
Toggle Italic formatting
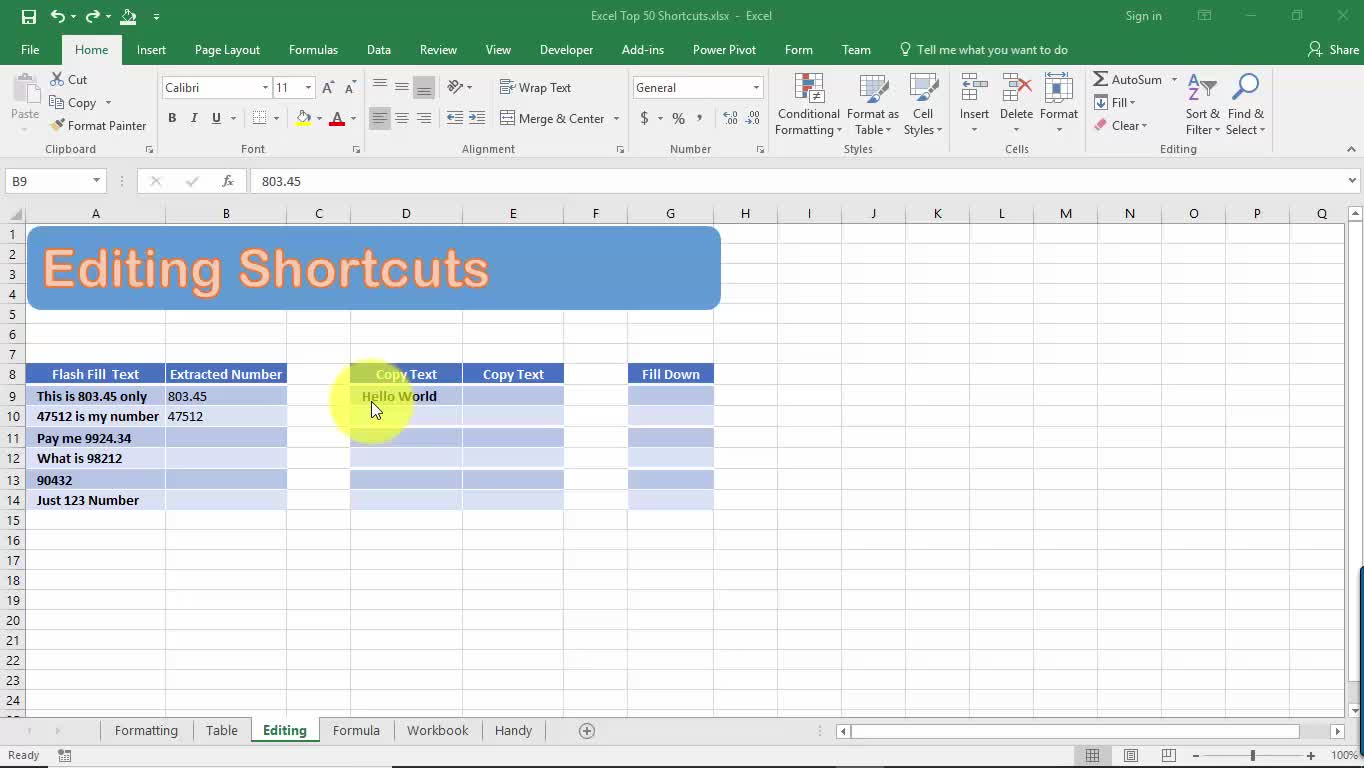[194, 118]
